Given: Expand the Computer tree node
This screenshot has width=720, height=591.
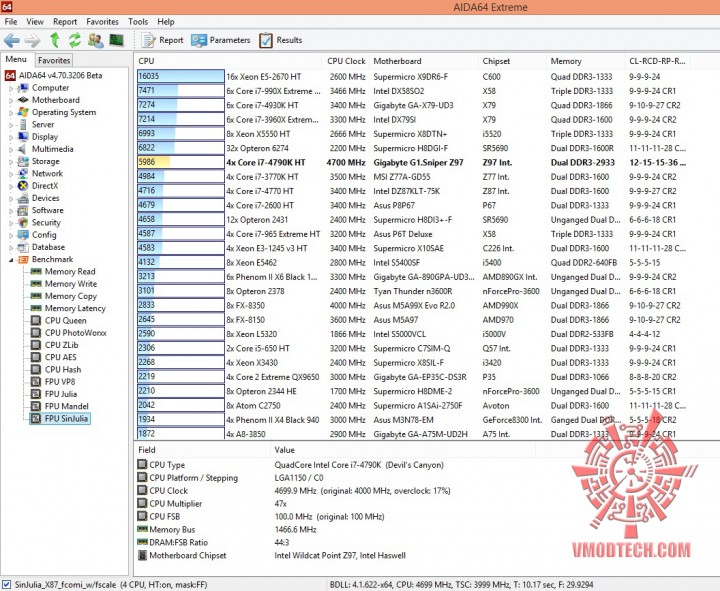Looking at the screenshot, I should coord(11,88).
